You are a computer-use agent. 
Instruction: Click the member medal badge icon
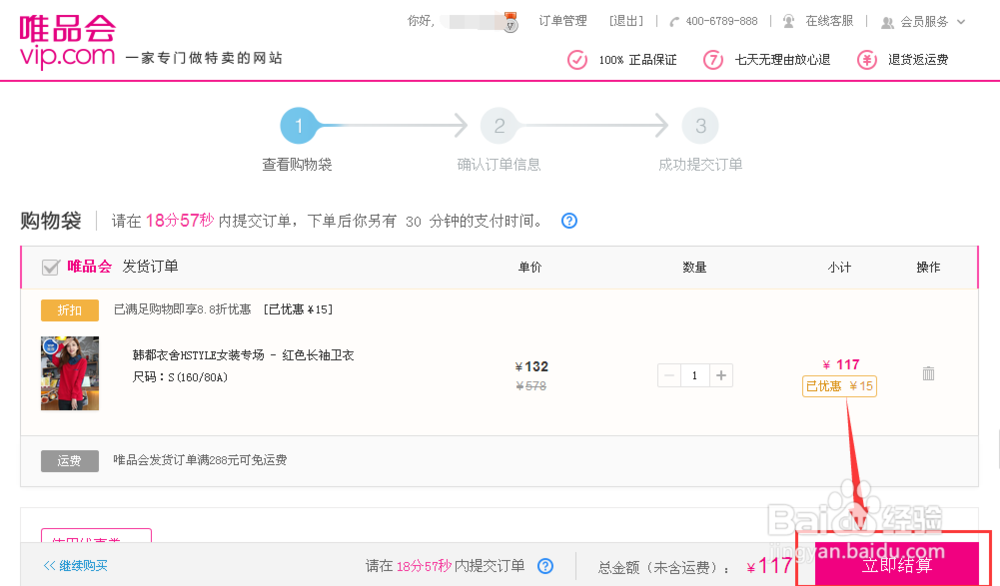(510, 21)
